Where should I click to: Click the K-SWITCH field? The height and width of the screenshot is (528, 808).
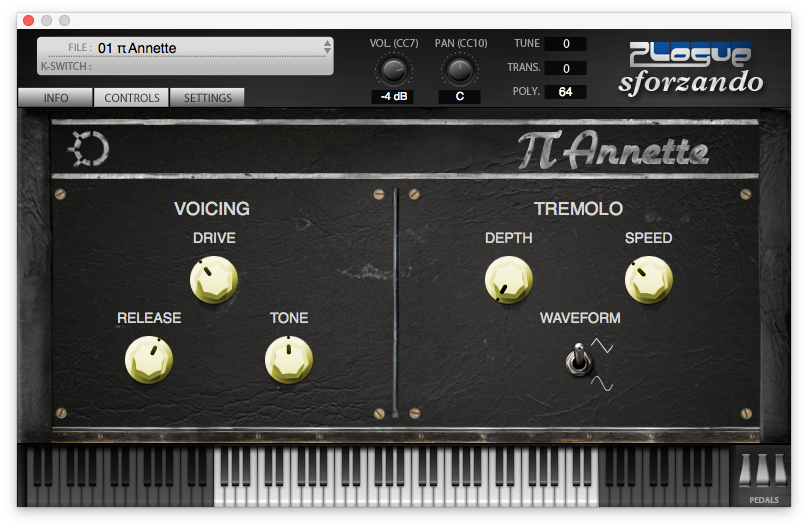click(x=185, y=66)
